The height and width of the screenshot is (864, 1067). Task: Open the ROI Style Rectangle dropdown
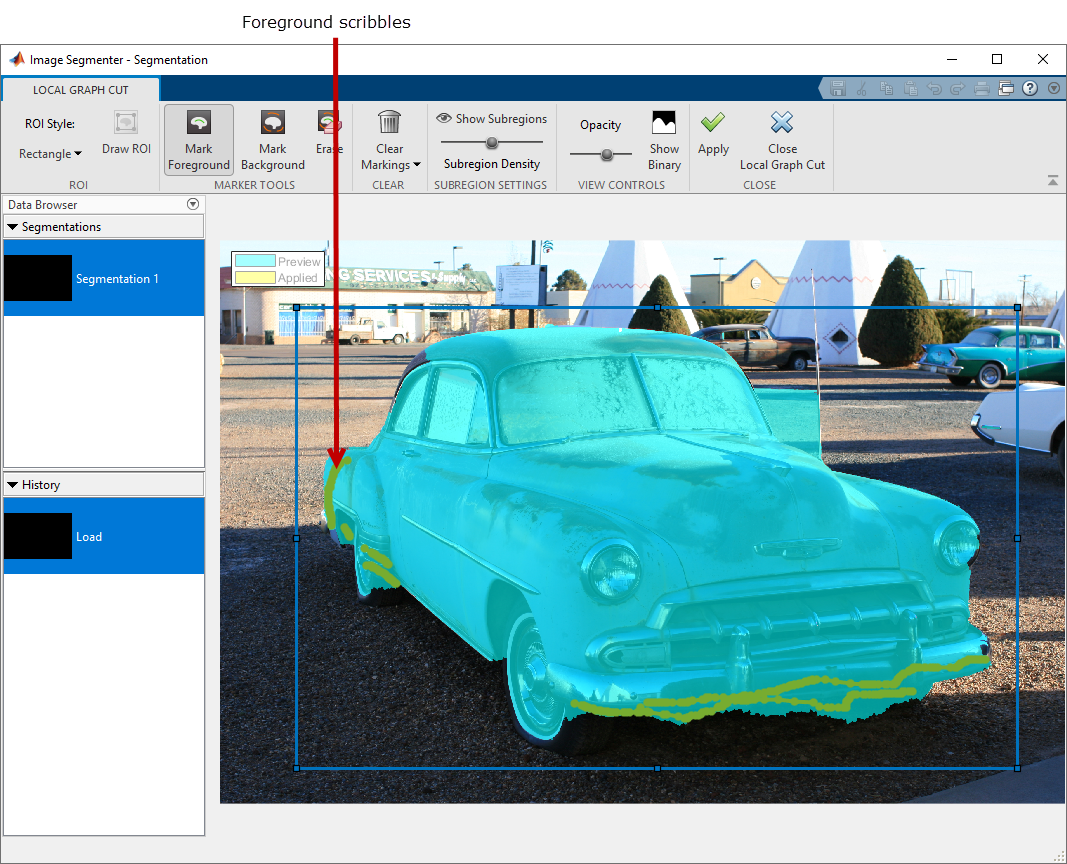click(x=50, y=154)
